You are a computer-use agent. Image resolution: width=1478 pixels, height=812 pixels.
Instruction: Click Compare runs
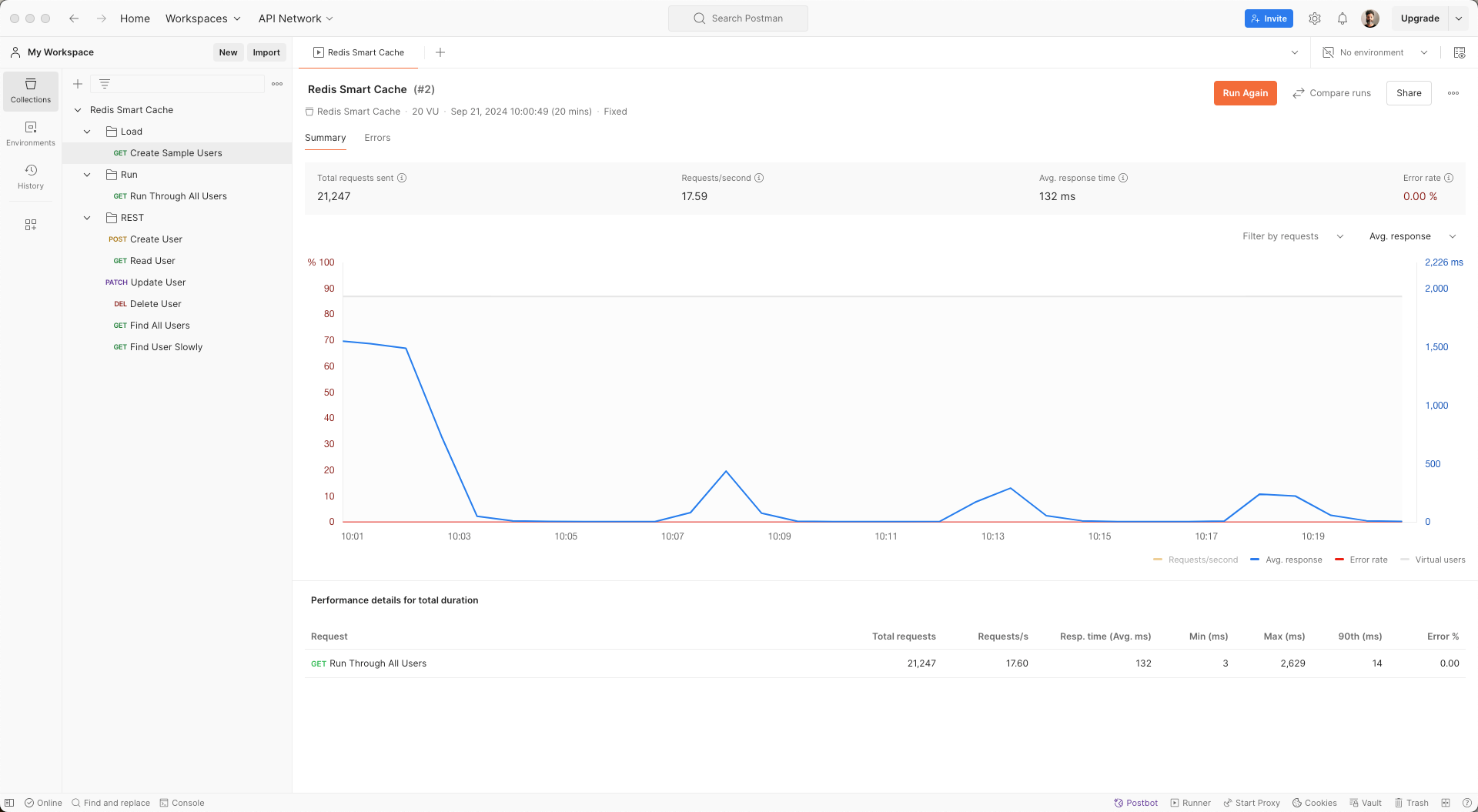pyautogui.click(x=1332, y=93)
